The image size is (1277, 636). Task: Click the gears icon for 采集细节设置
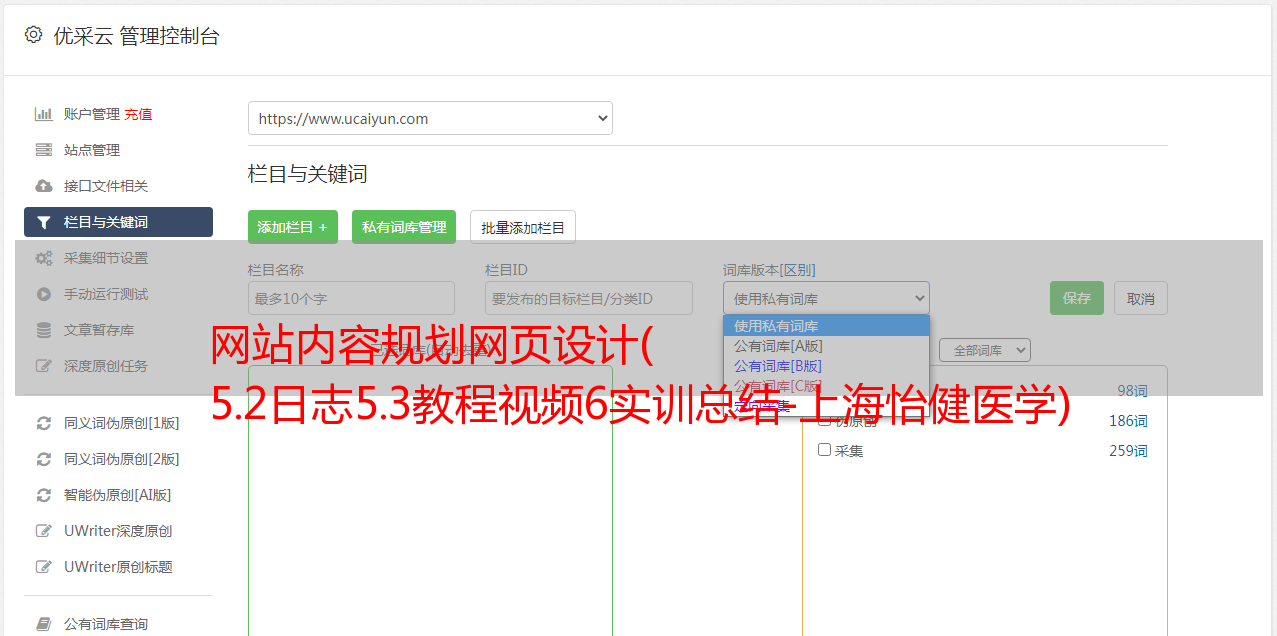pyautogui.click(x=44, y=258)
